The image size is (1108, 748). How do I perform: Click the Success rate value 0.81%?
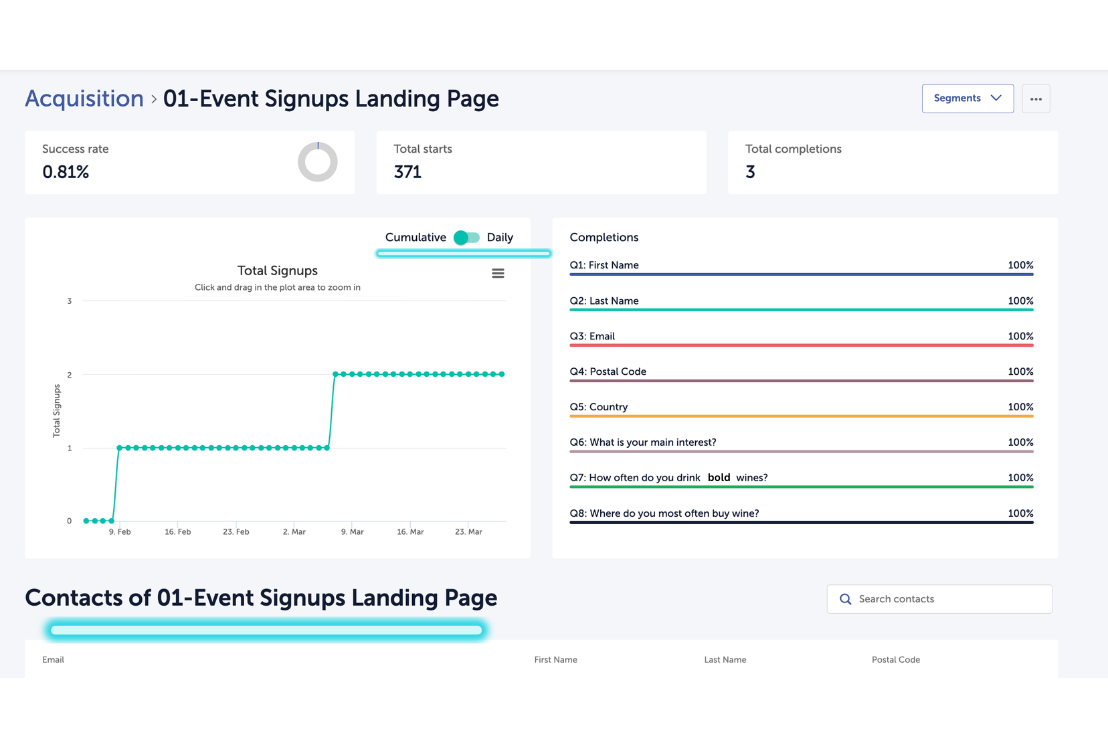66,172
